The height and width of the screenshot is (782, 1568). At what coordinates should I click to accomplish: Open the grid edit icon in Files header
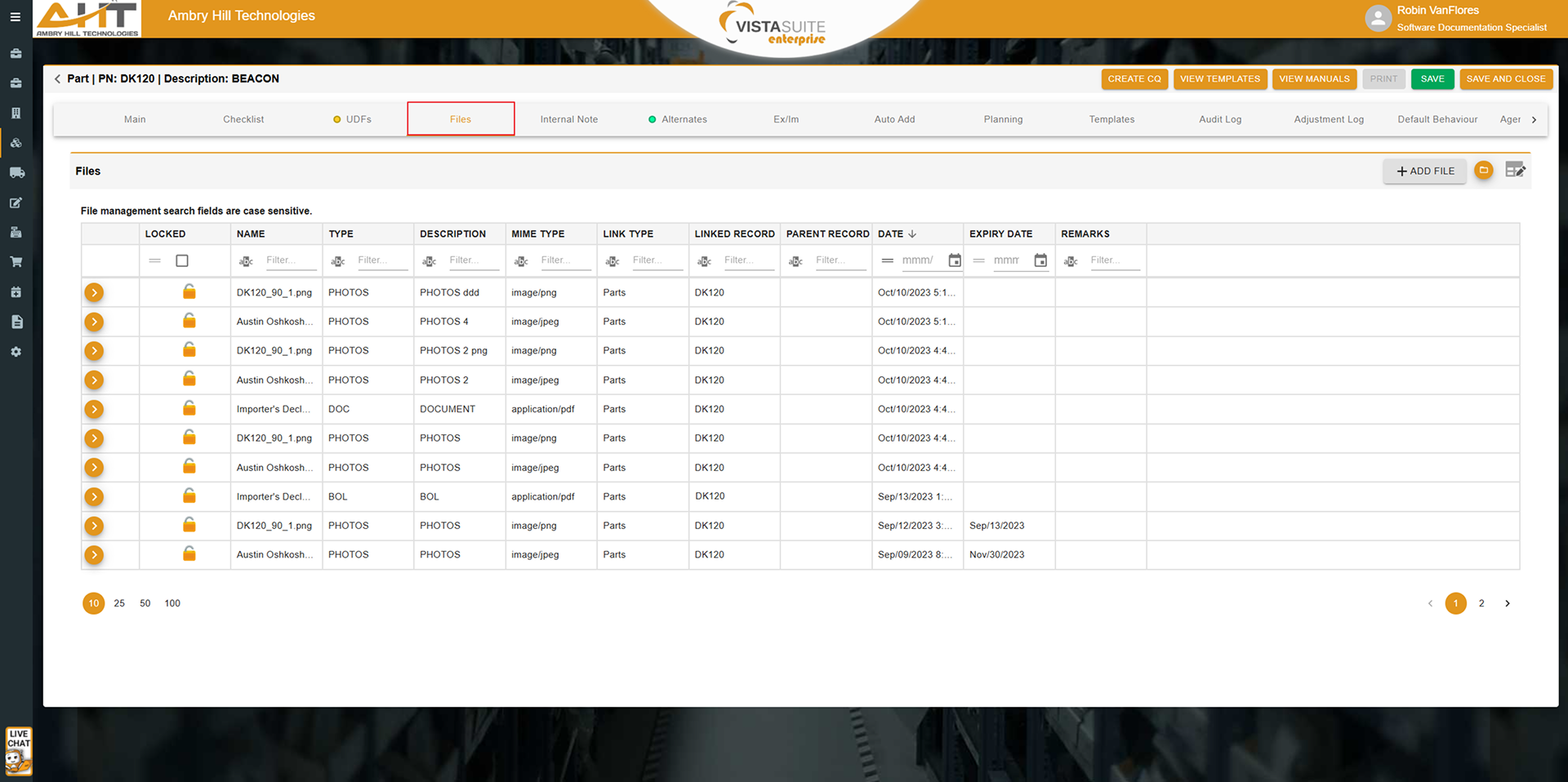(x=1515, y=170)
